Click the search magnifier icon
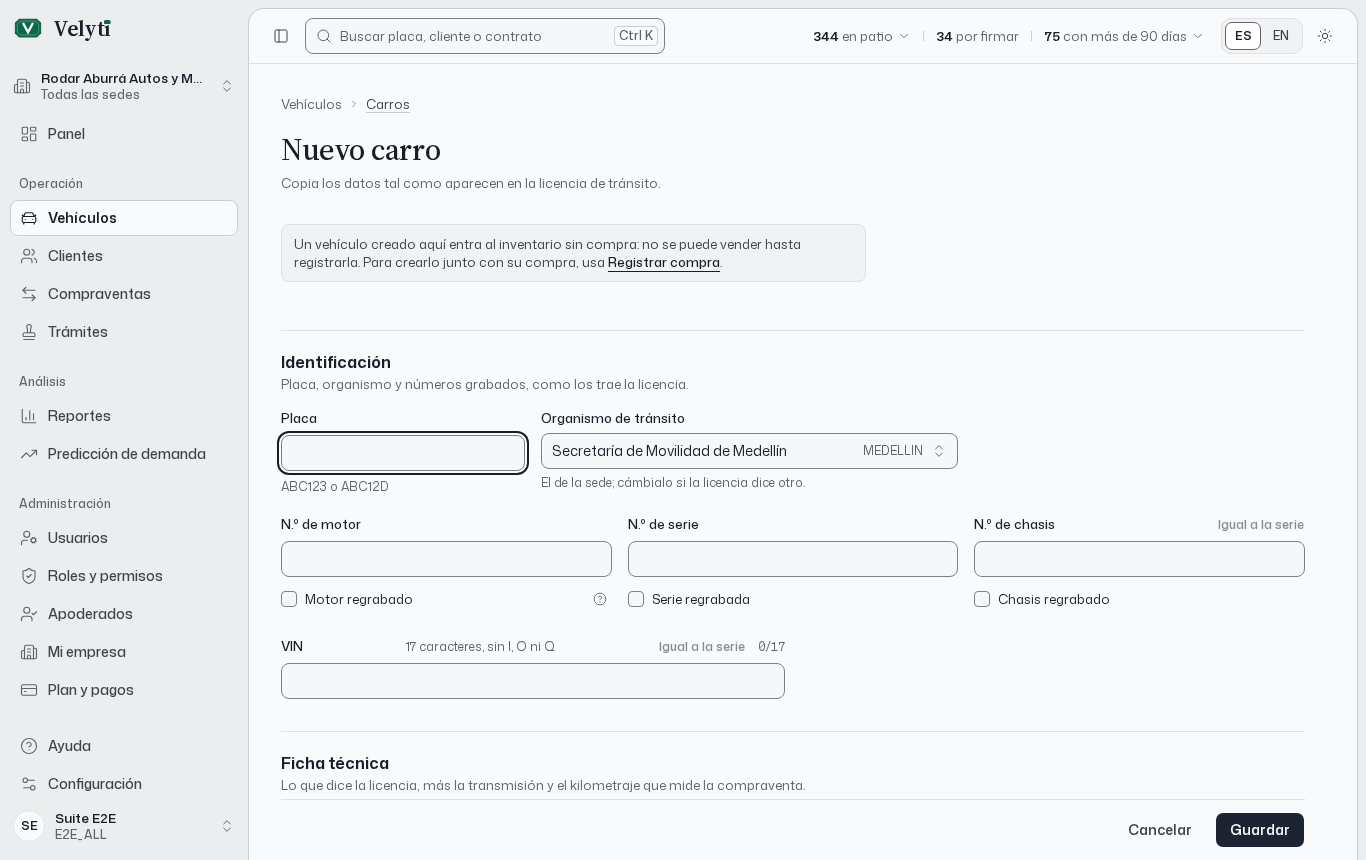1366x860 pixels. coord(324,36)
